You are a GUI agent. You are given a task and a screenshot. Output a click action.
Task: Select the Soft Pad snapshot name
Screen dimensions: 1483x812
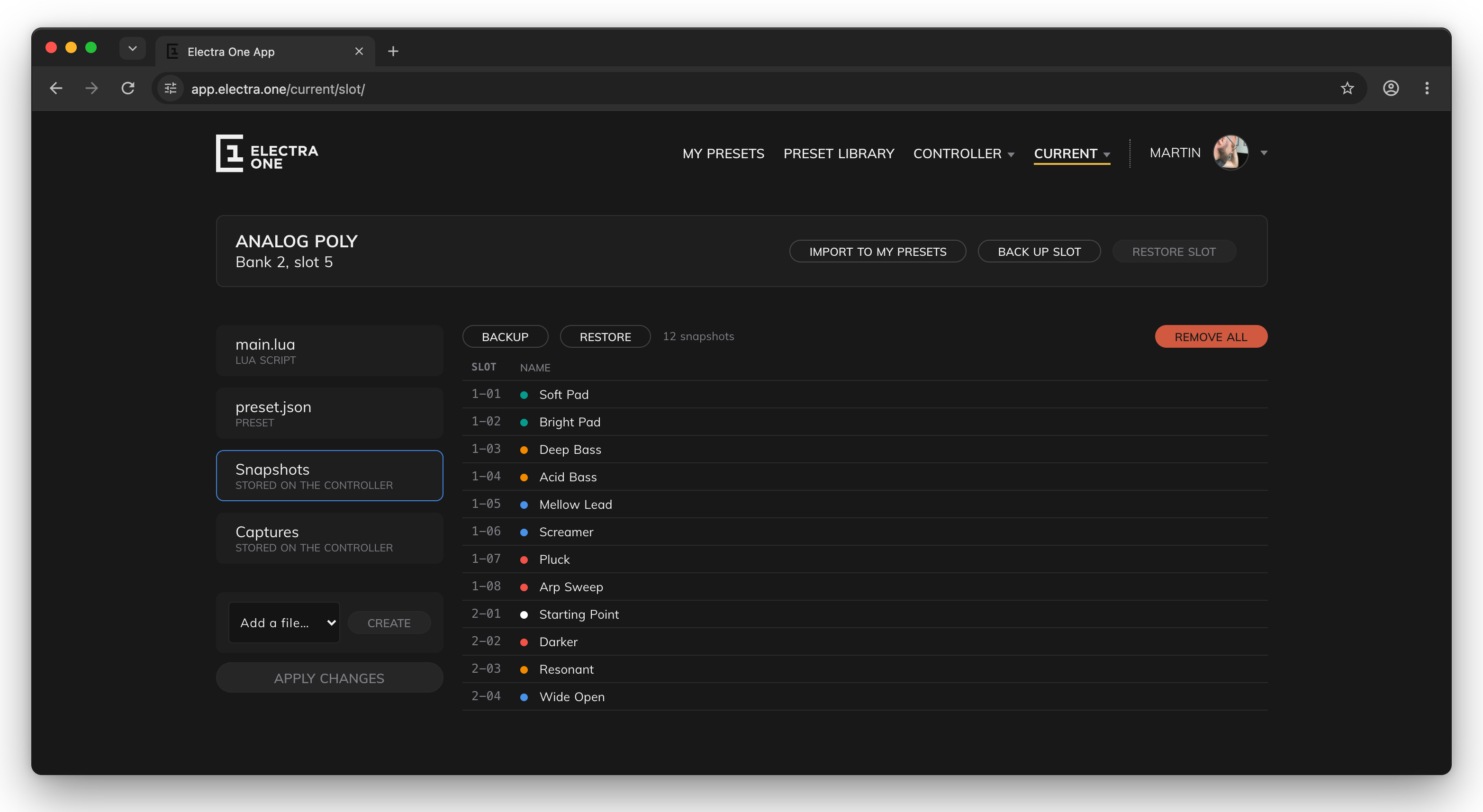tap(564, 394)
